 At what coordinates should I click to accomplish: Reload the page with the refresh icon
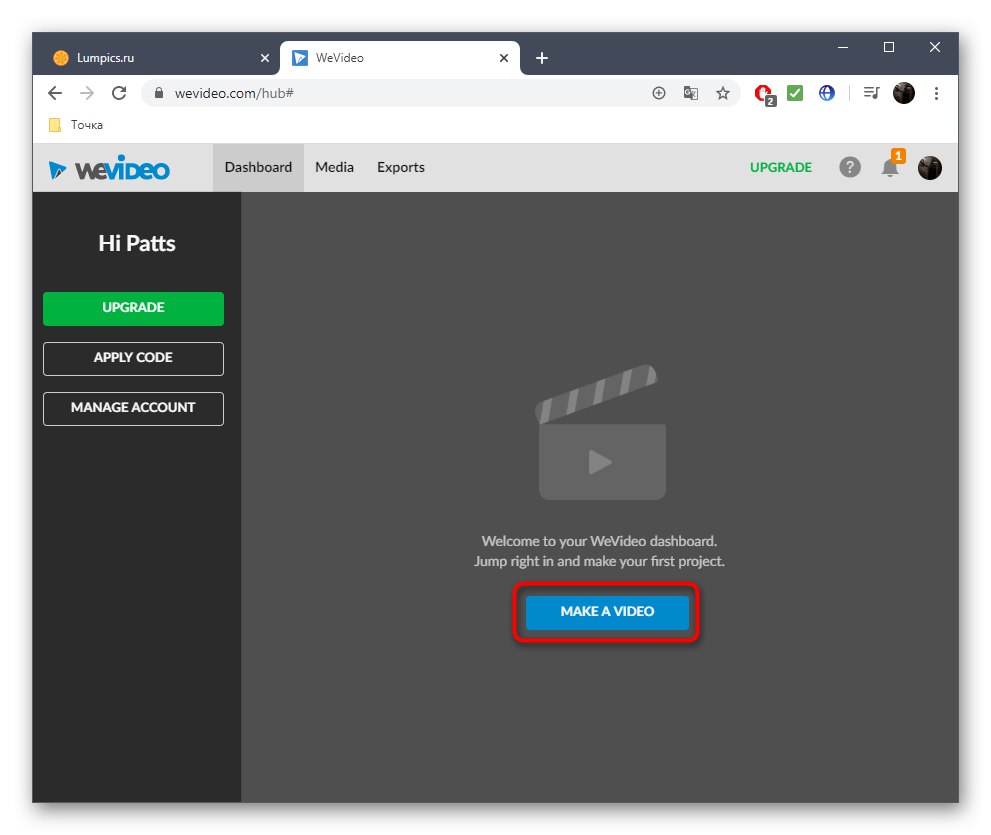[119, 93]
